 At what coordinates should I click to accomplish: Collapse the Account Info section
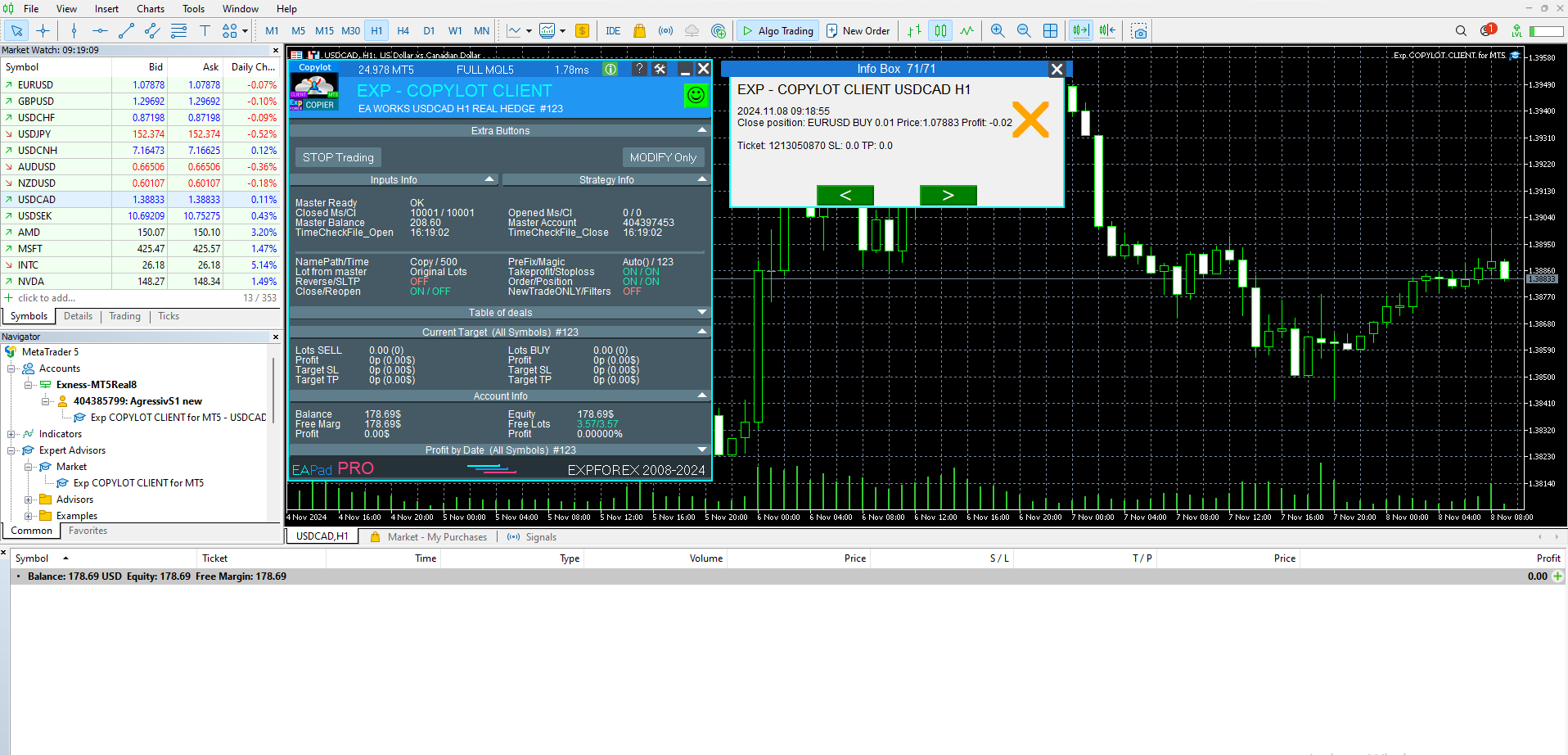pyautogui.click(x=702, y=396)
